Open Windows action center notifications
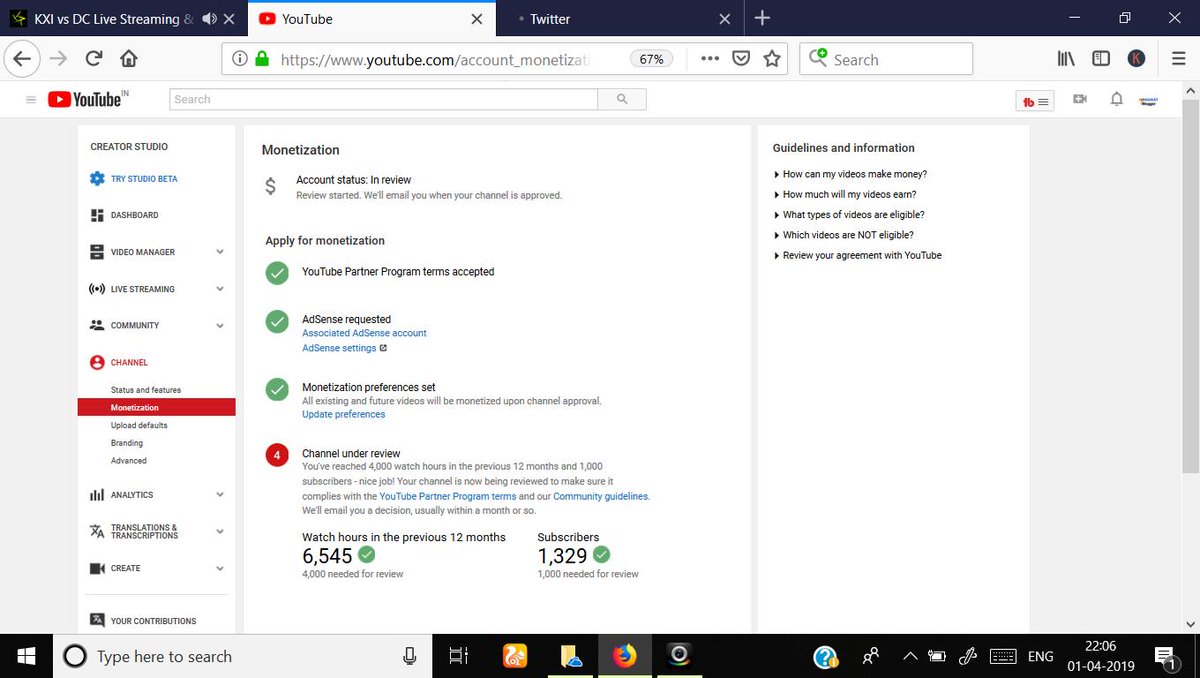This screenshot has height=678, width=1200. (x=1165, y=657)
